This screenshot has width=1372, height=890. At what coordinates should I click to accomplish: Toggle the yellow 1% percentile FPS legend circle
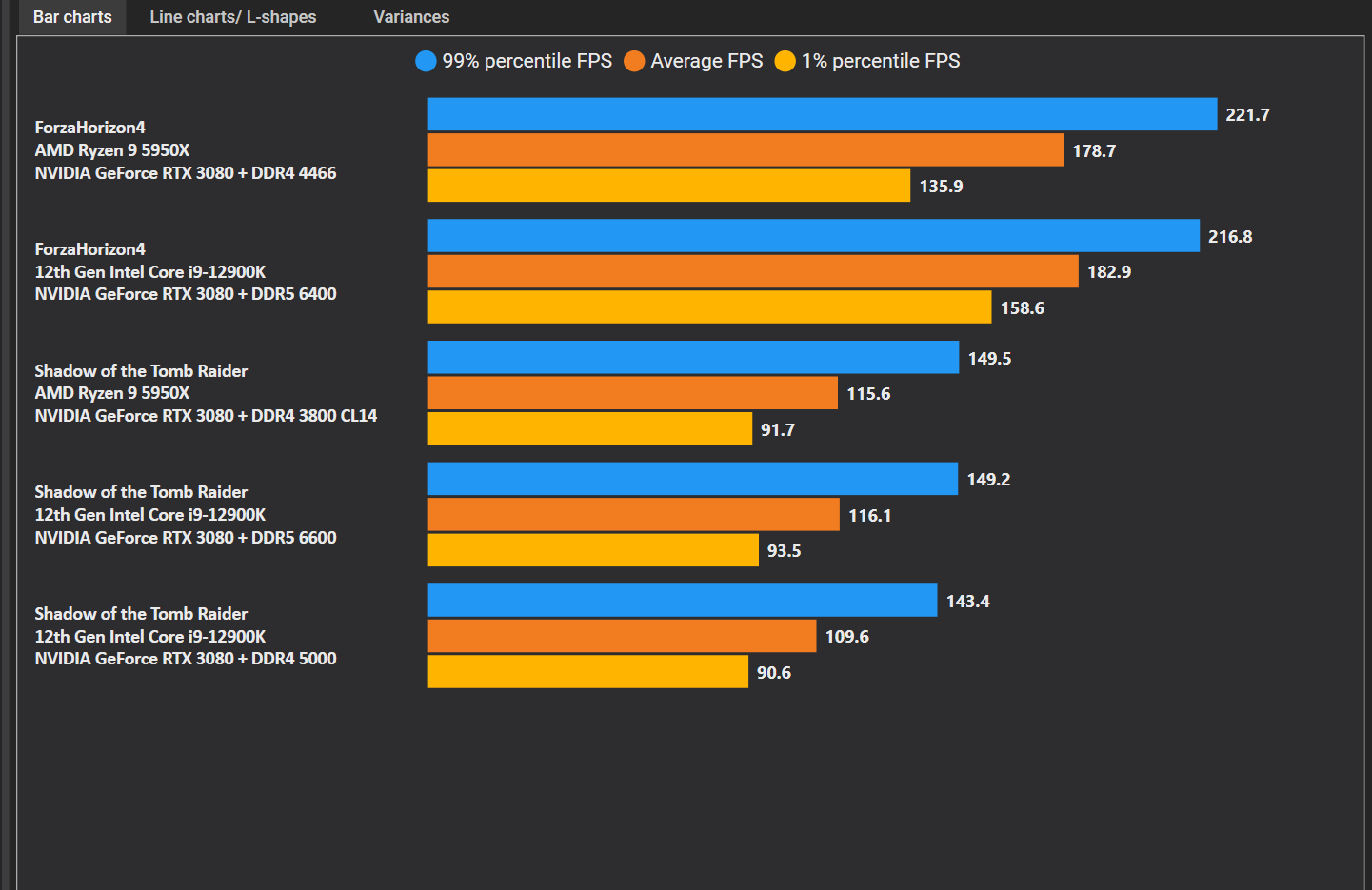coord(785,61)
